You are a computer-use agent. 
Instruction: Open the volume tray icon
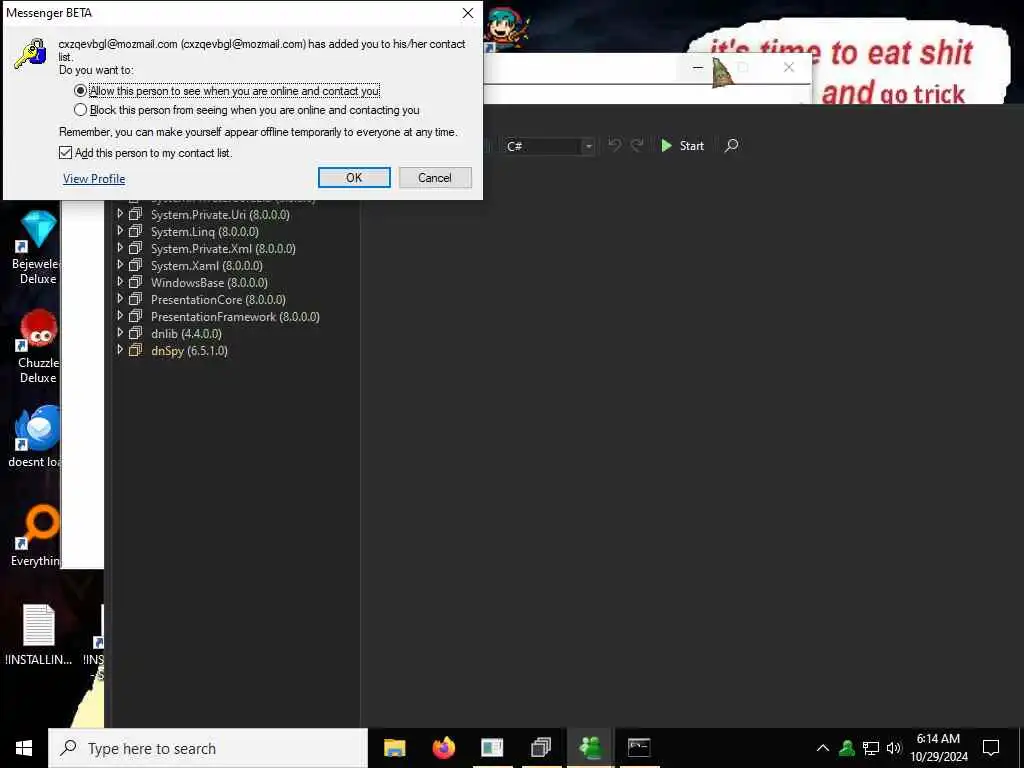pos(893,748)
